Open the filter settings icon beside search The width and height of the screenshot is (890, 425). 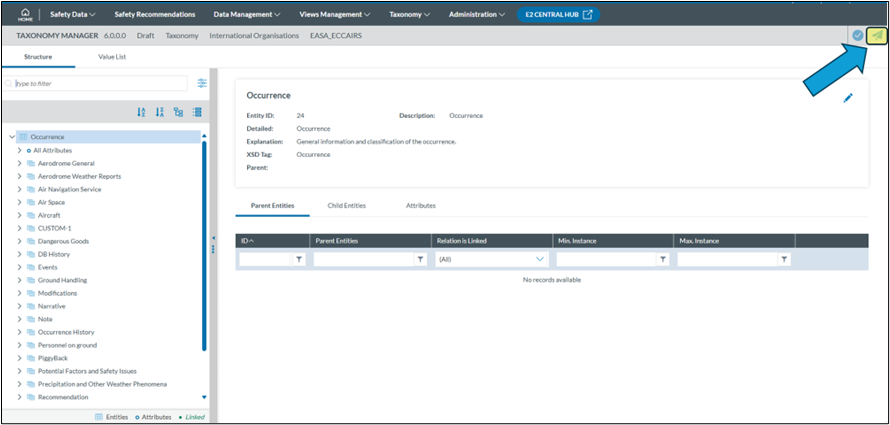[202, 84]
